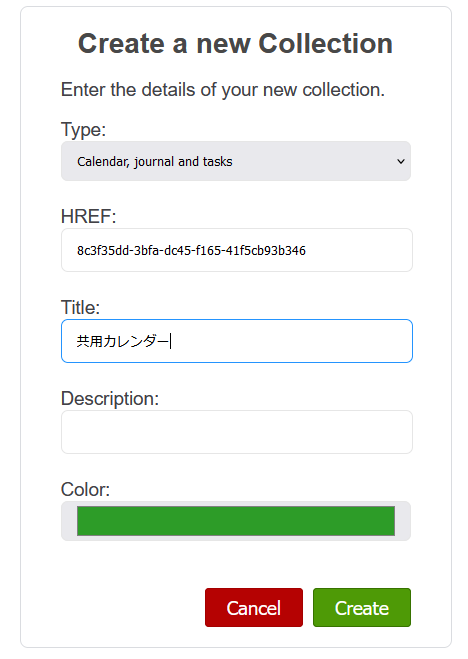Click the "Description:" label
The image size is (468, 659).
110,398
